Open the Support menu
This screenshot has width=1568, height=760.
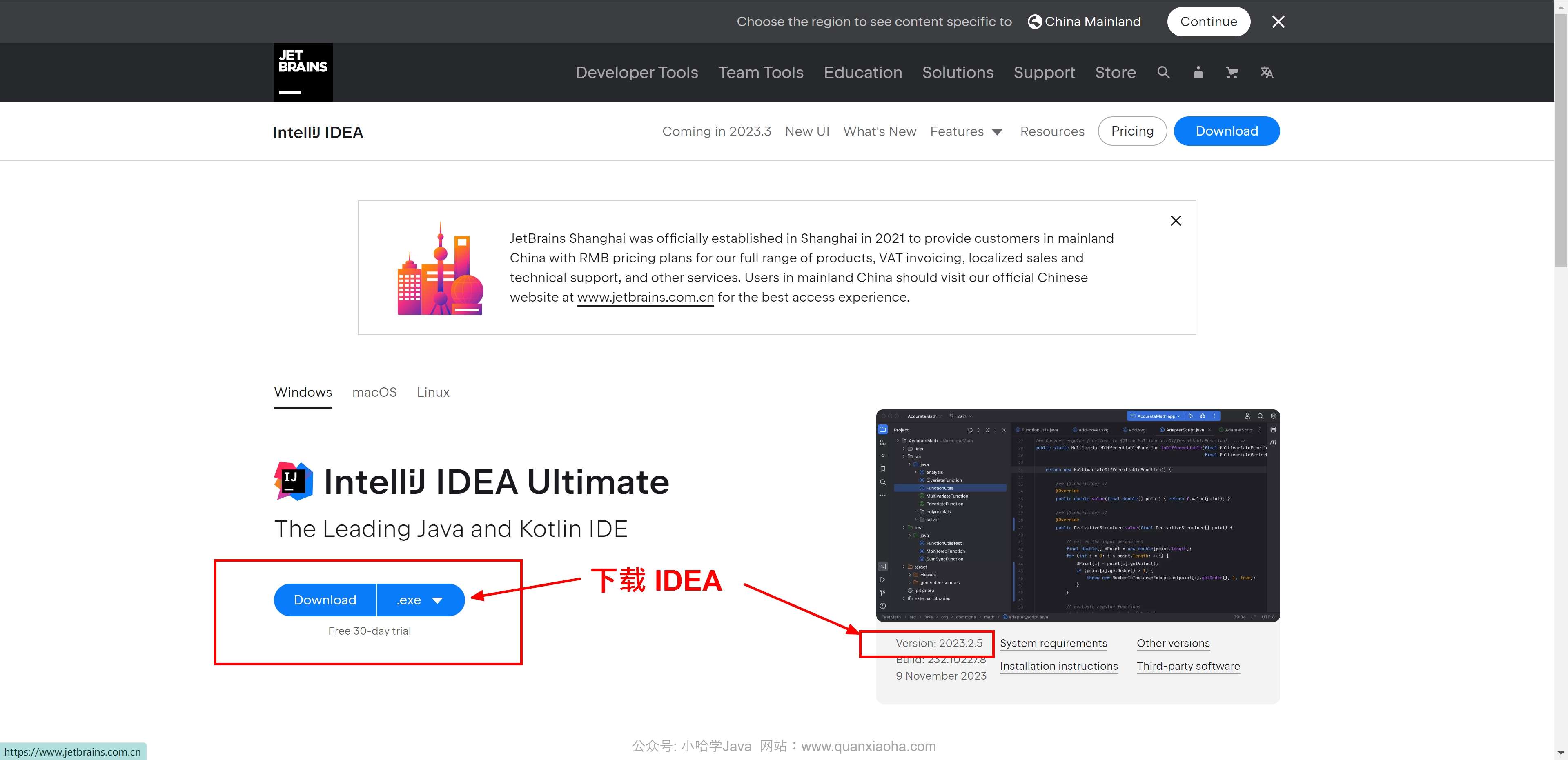coord(1044,72)
